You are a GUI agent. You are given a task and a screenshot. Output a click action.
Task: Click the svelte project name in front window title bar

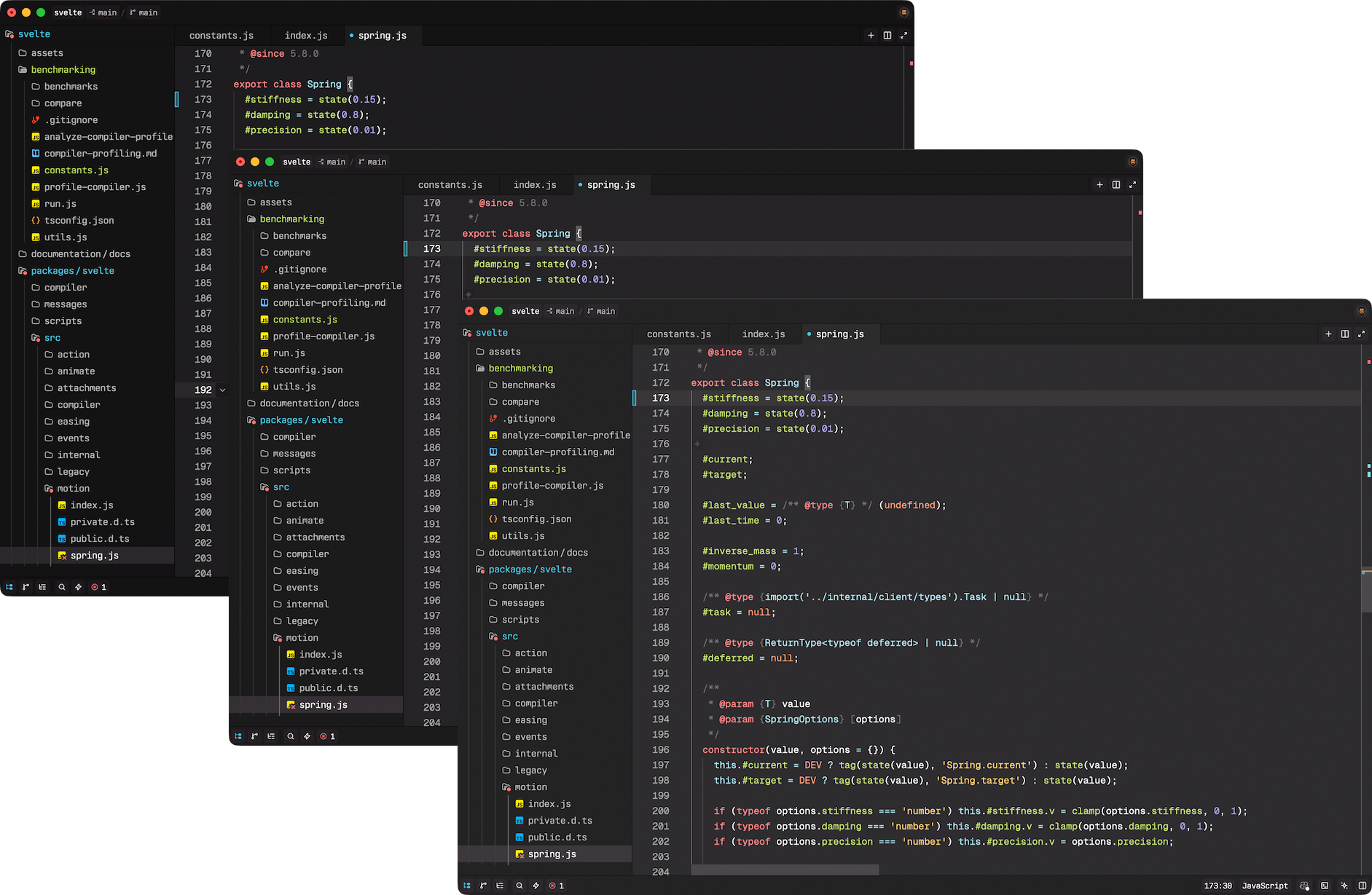point(525,311)
